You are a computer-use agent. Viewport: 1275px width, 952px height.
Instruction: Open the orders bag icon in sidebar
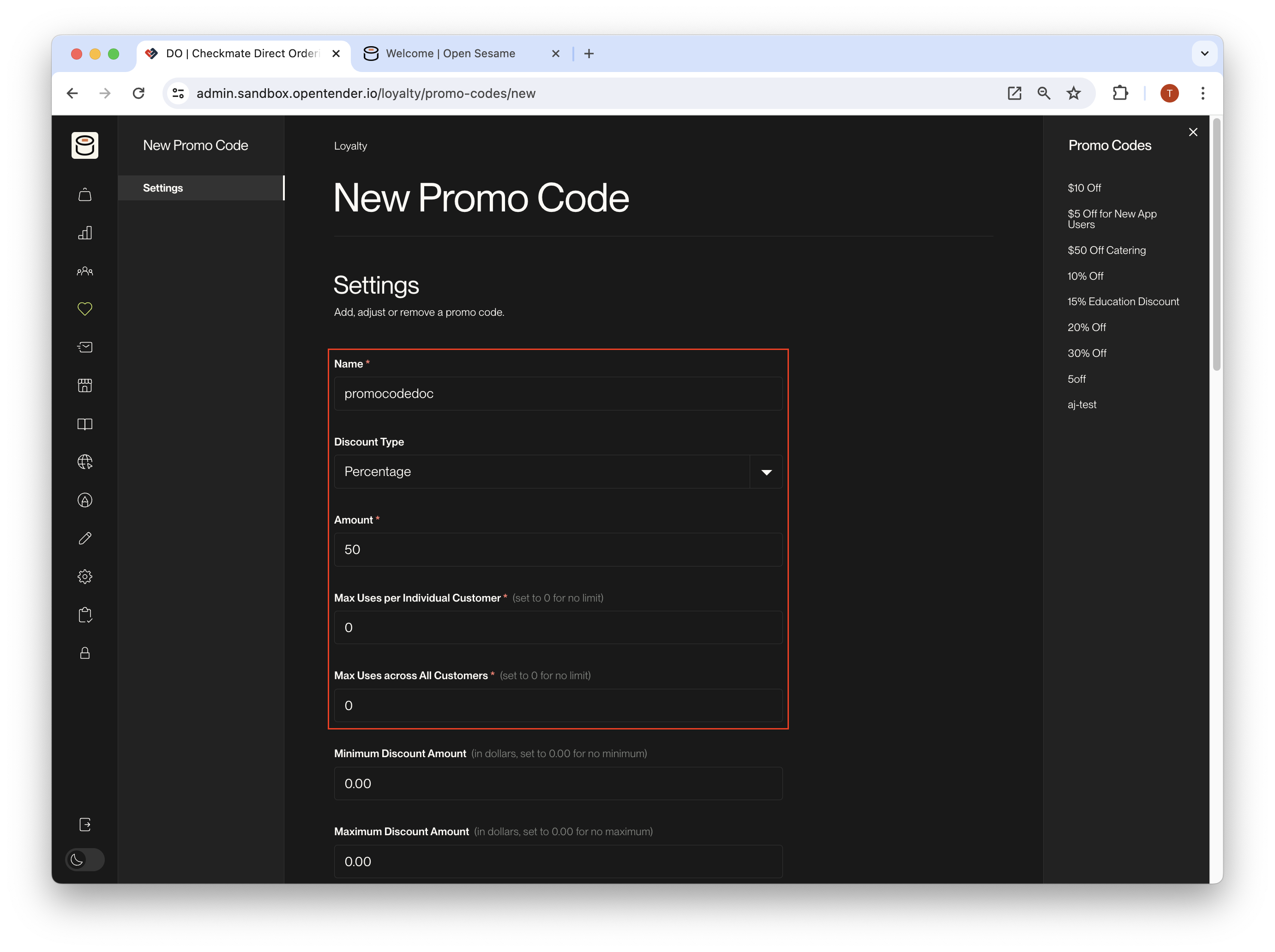(x=84, y=195)
